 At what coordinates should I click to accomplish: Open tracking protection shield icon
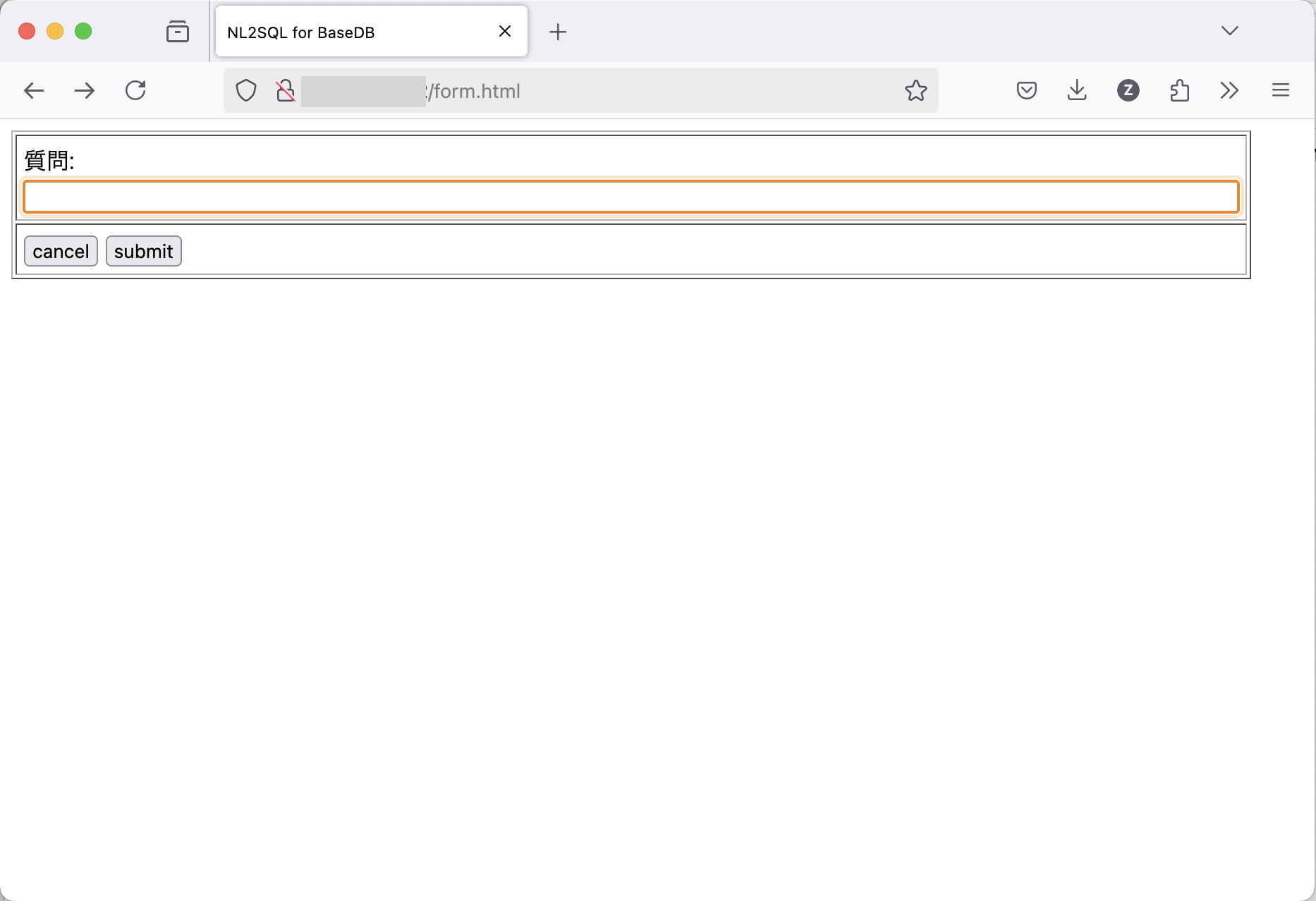(246, 90)
